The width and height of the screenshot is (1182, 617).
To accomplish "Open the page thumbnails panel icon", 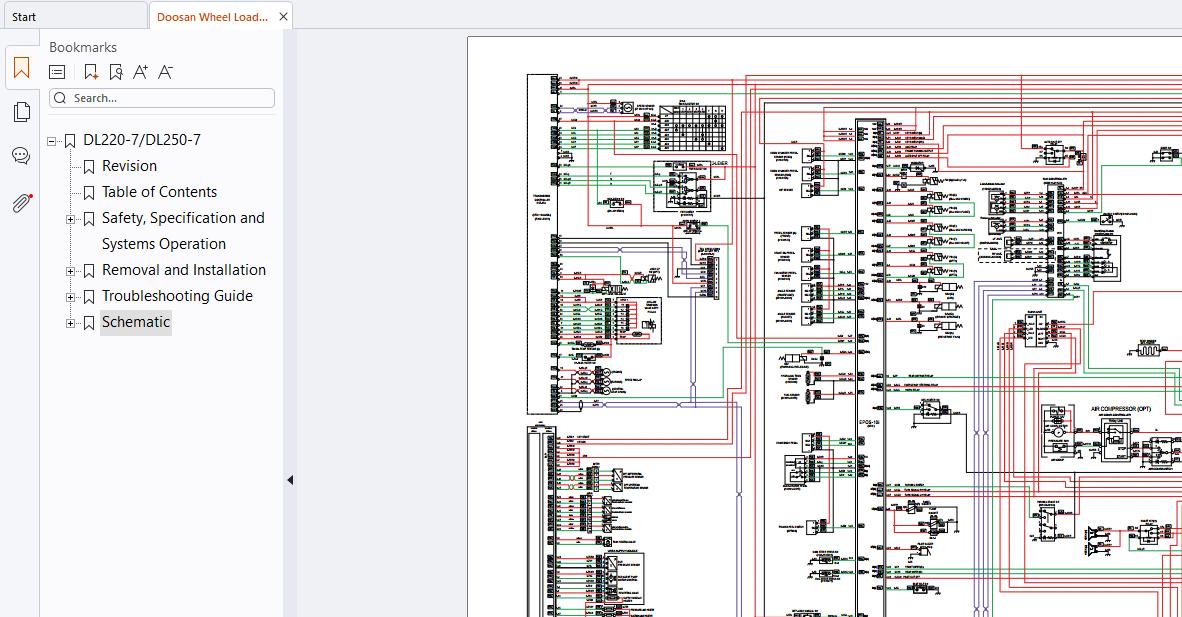I will pyautogui.click(x=21, y=112).
